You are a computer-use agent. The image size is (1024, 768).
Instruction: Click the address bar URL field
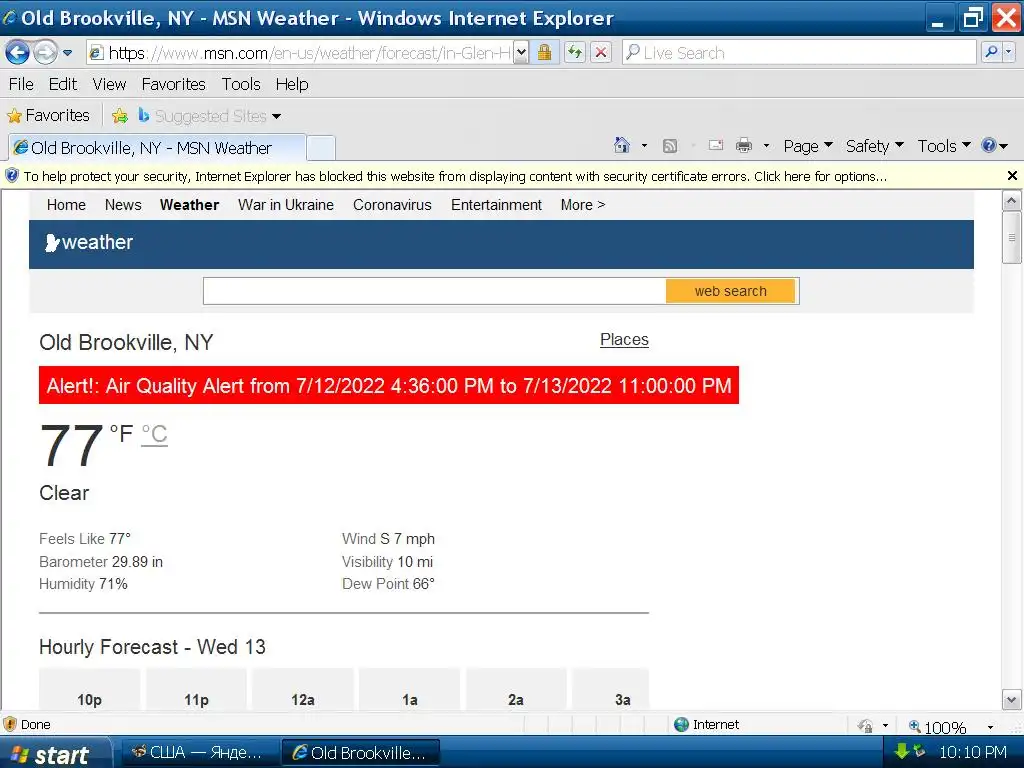pyautogui.click(x=300, y=53)
